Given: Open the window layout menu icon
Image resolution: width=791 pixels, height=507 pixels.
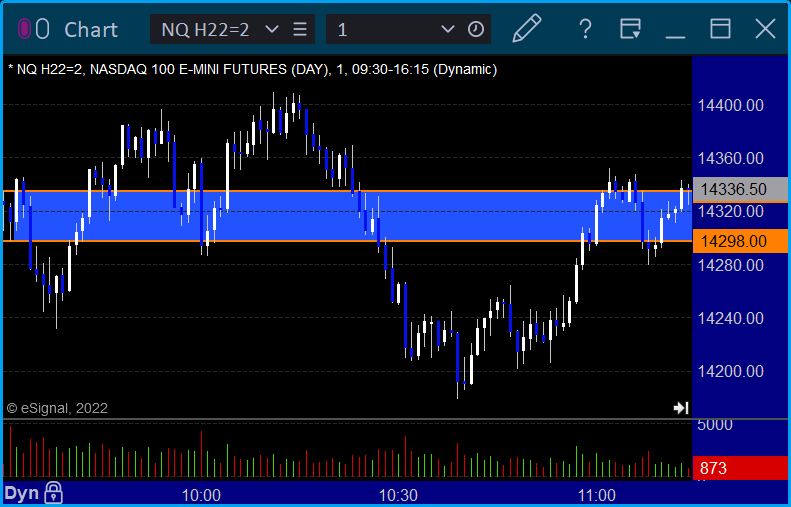Looking at the screenshot, I should click(630, 29).
